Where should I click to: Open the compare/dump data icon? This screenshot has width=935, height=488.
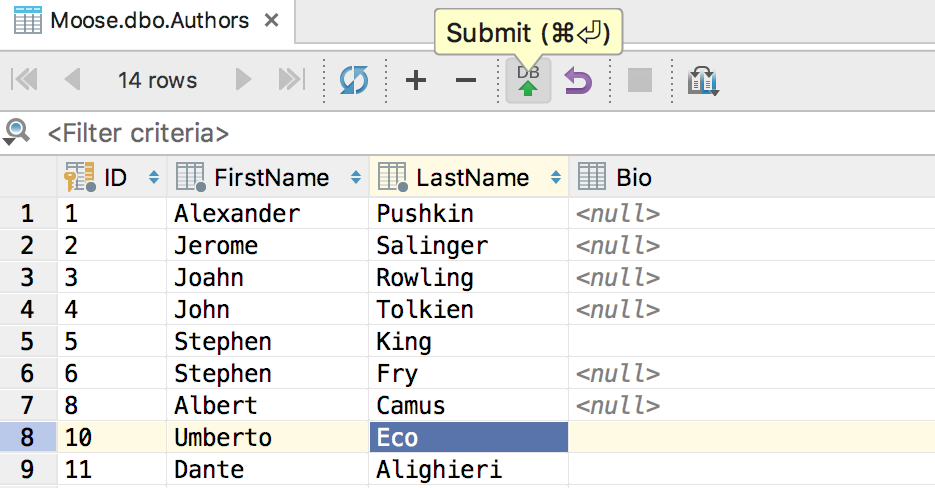pos(702,81)
